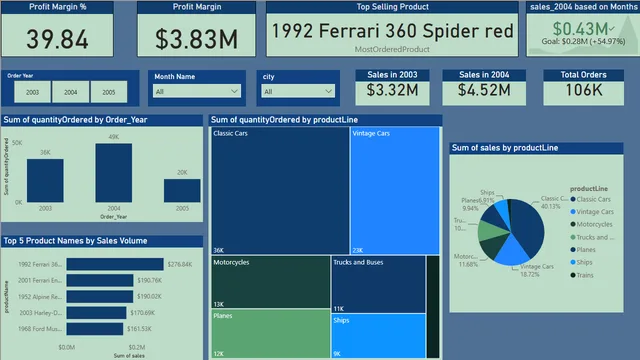Screen dimensions: 640x360
Task: Click the city dropdown chevron arrow
Action: 329,91
